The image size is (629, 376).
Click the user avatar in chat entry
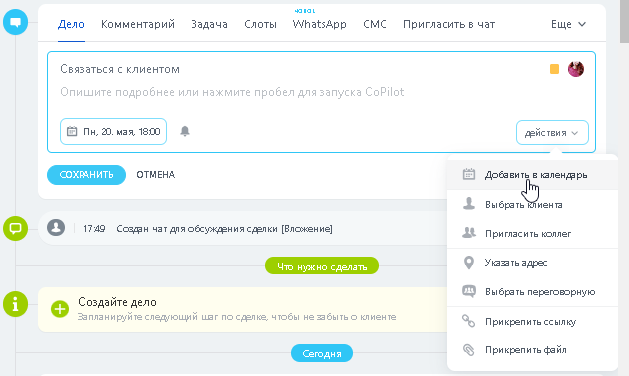[56, 228]
